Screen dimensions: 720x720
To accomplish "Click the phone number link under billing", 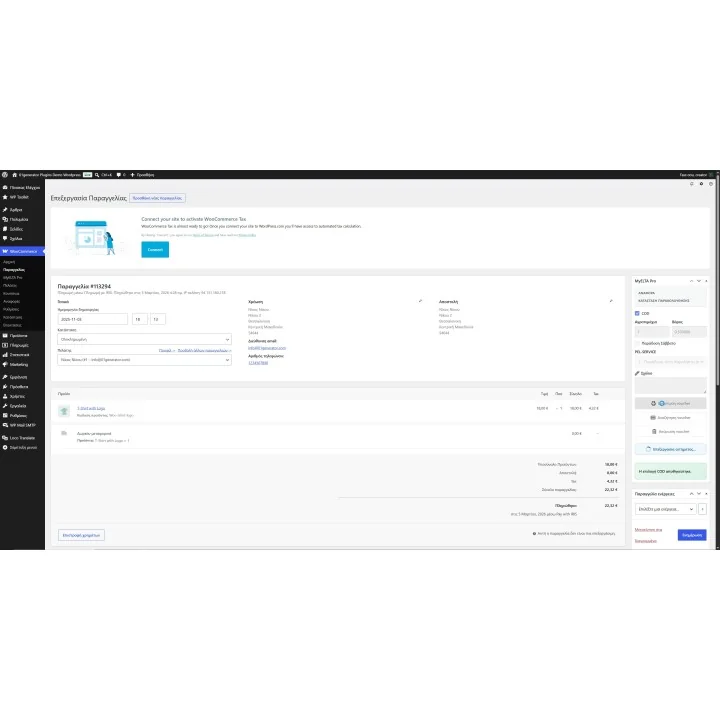I will click(258, 363).
